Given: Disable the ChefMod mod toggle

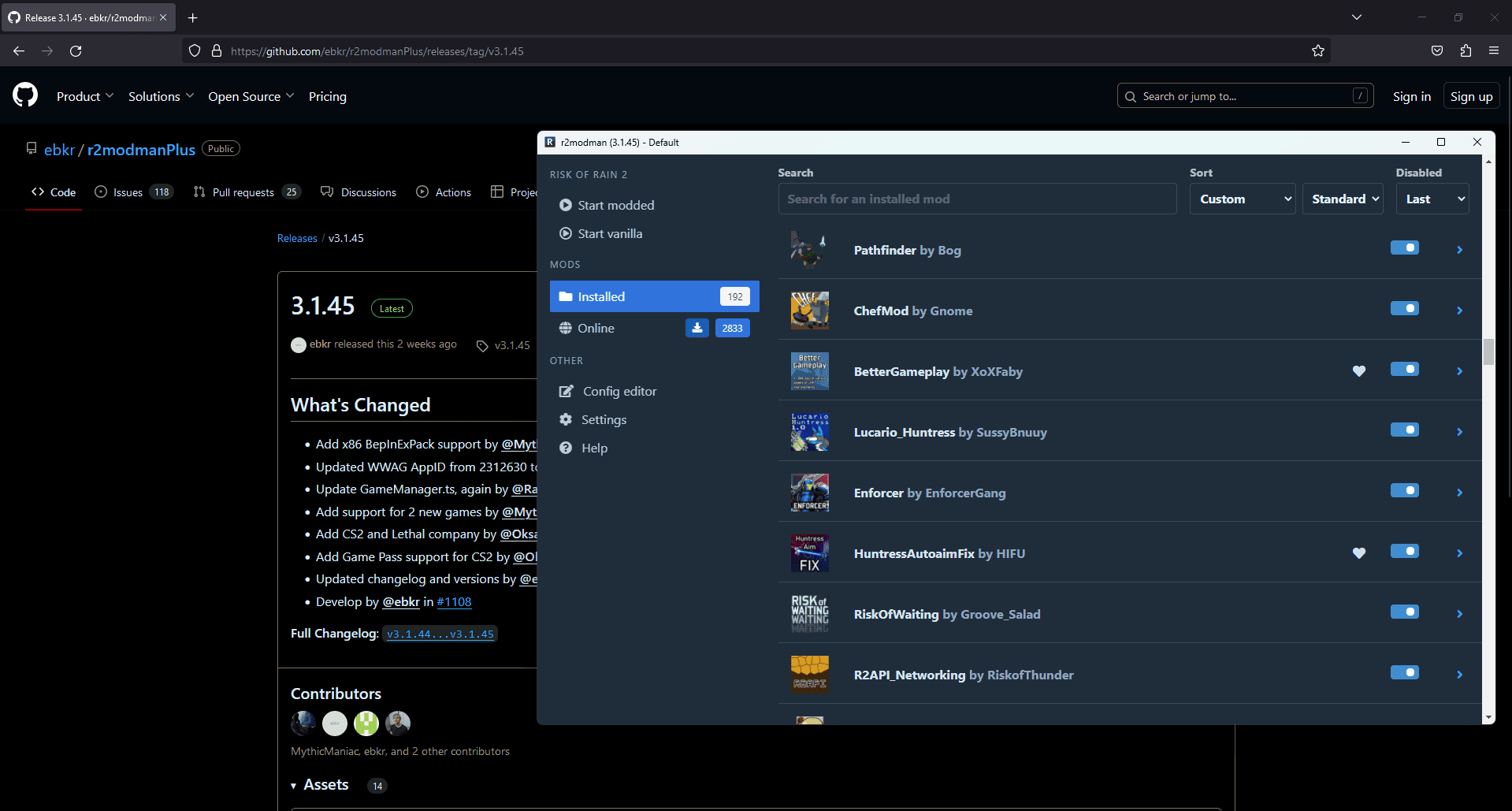Looking at the screenshot, I should (x=1404, y=308).
